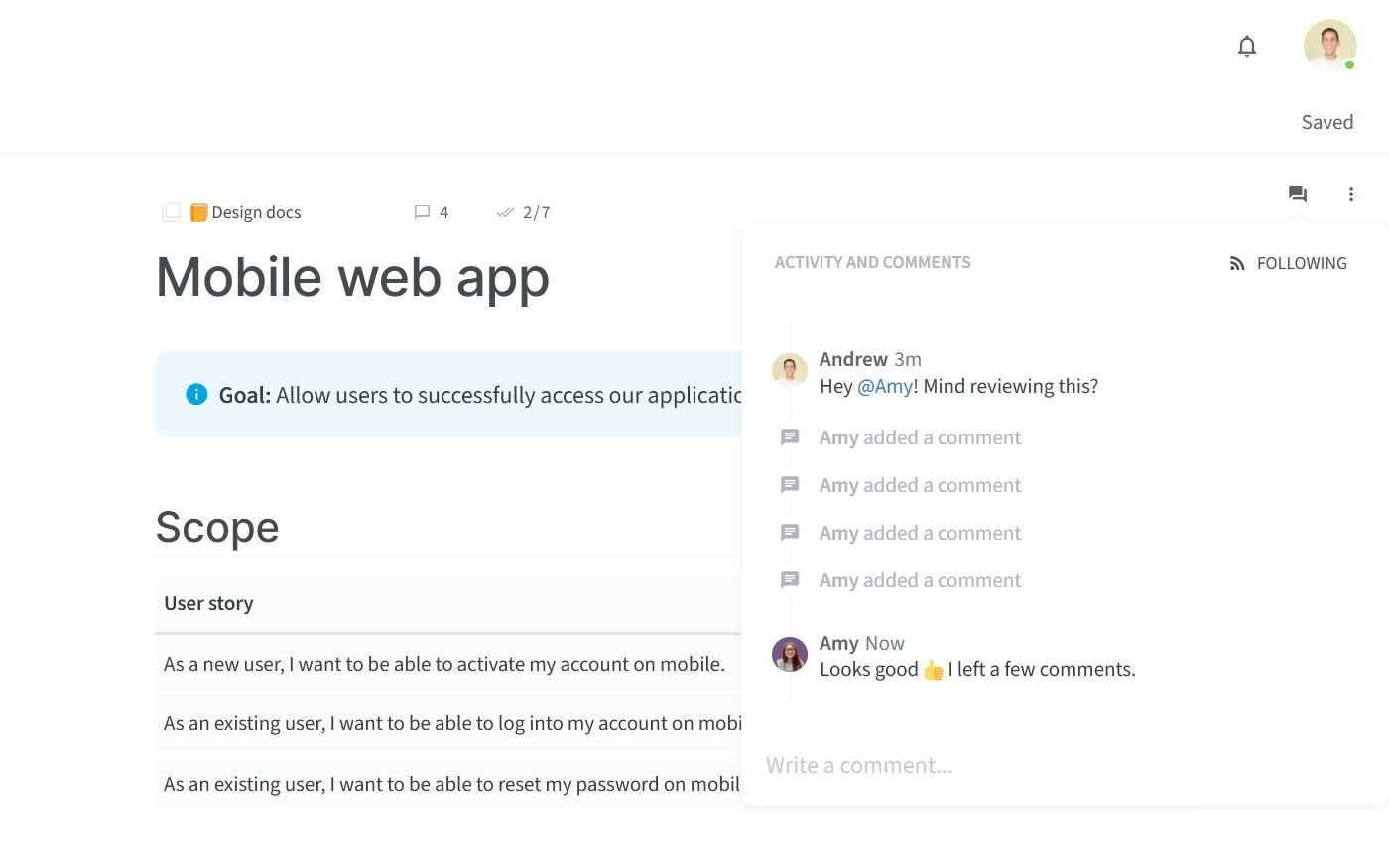The image size is (1389, 868).
Task: Select the reset my password story row
Action: [447, 784]
